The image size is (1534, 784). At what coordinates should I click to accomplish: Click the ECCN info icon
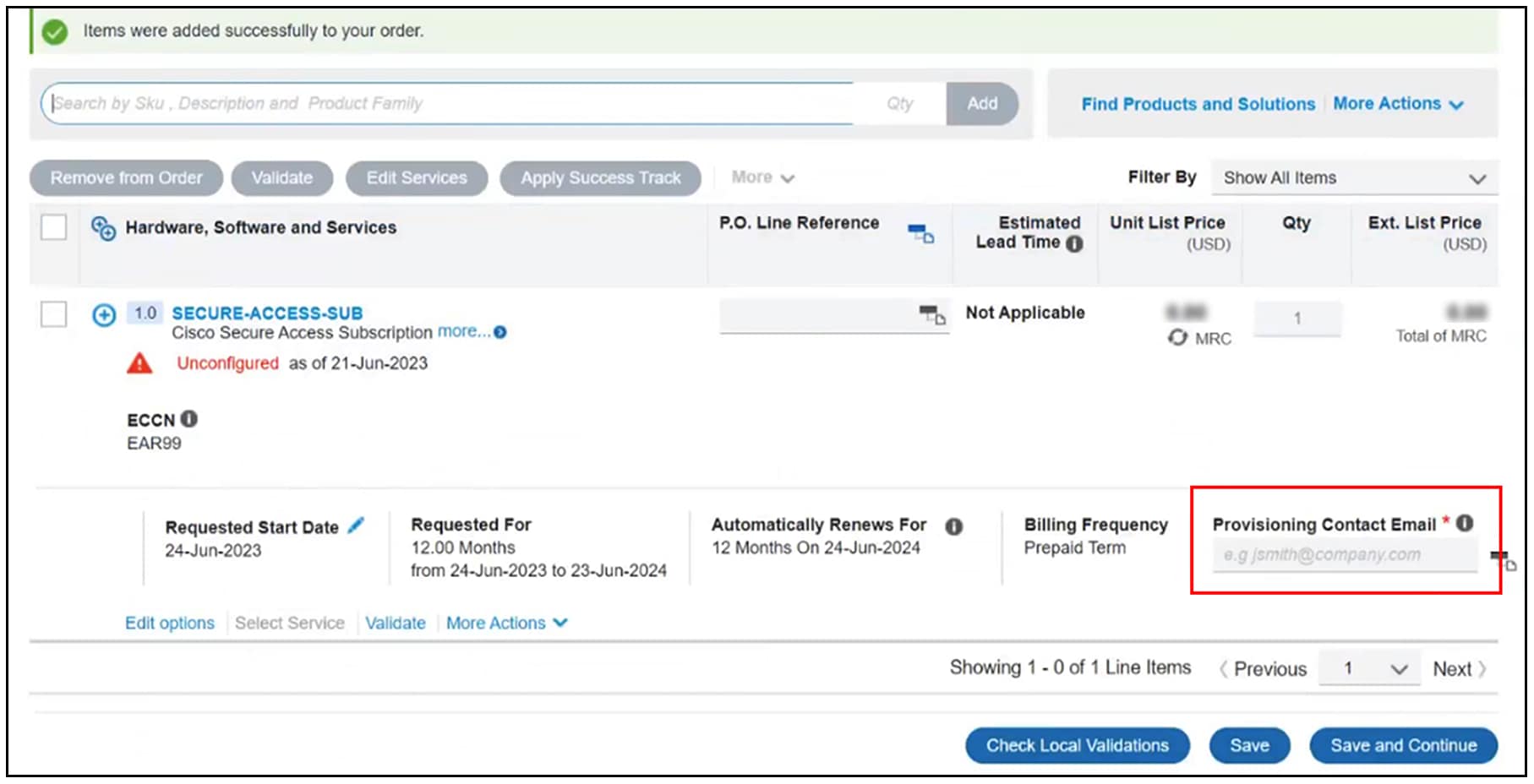(189, 419)
